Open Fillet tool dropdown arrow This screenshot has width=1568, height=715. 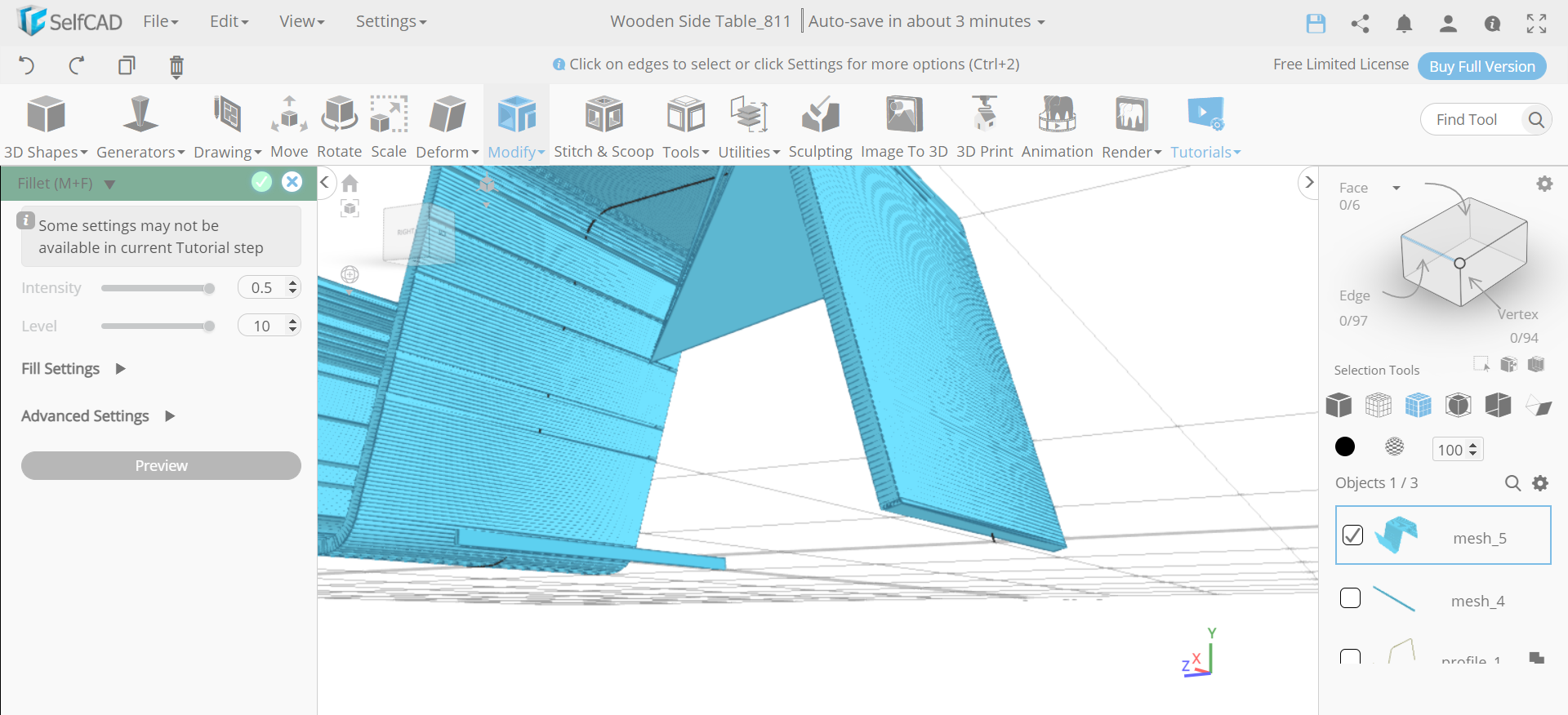click(x=109, y=184)
